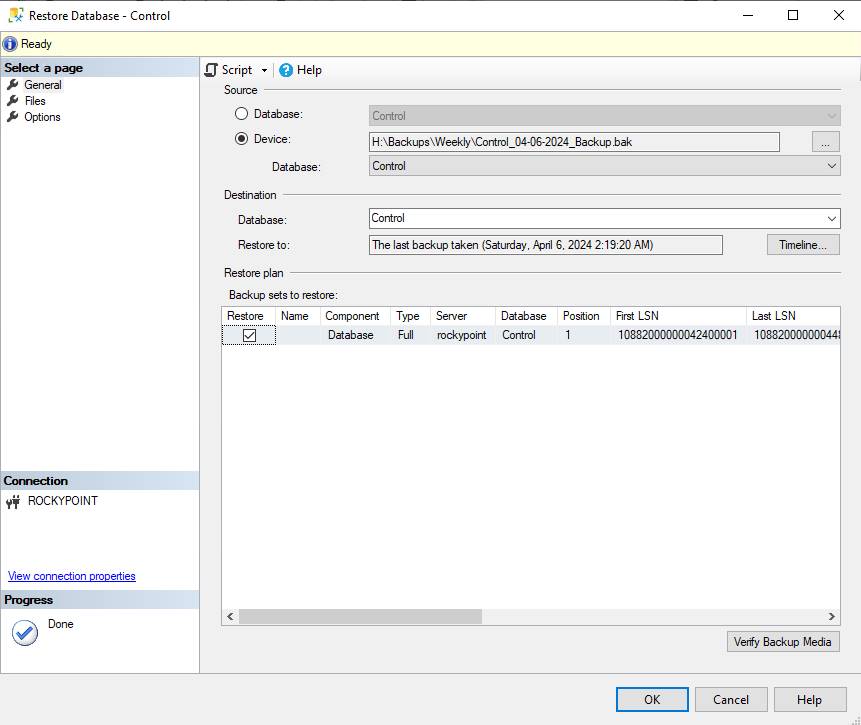Minimize the Restore Database window
This screenshot has width=861, height=725.
747,15
